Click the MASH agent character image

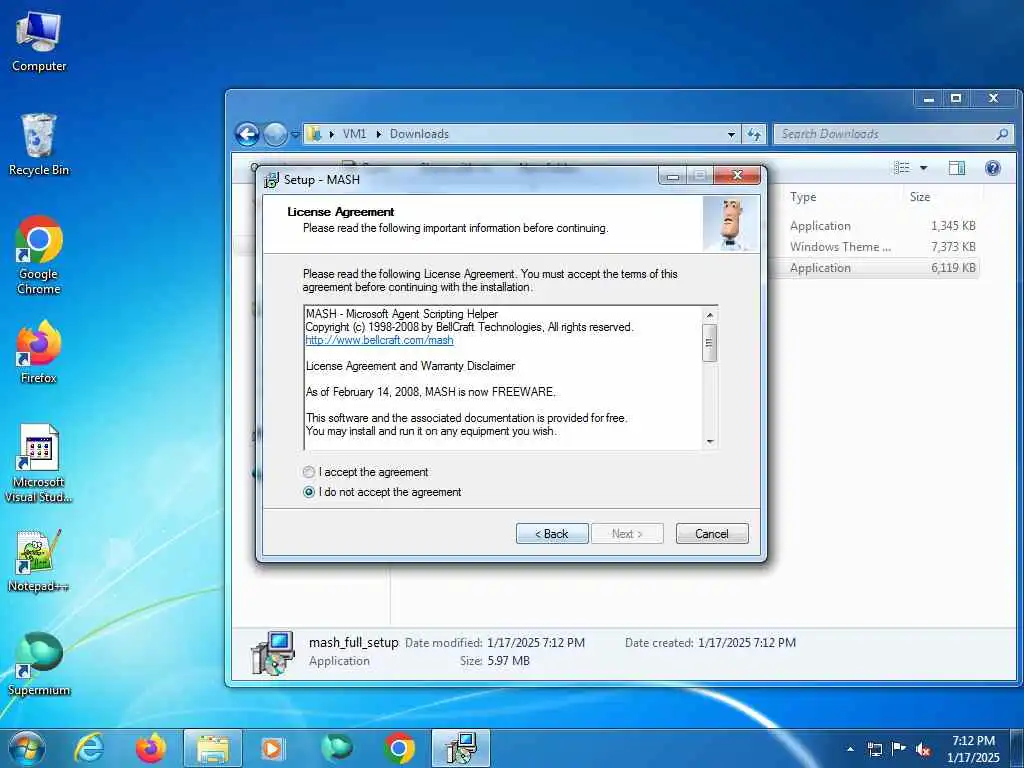(731, 224)
